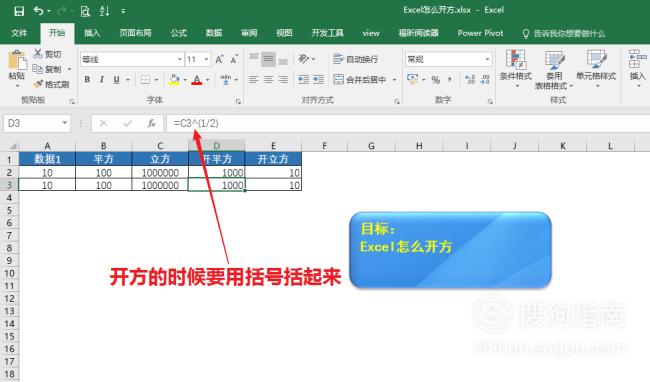650x382 pixels.
Task: Click the cell Borders icon
Action: coord(145,80)
